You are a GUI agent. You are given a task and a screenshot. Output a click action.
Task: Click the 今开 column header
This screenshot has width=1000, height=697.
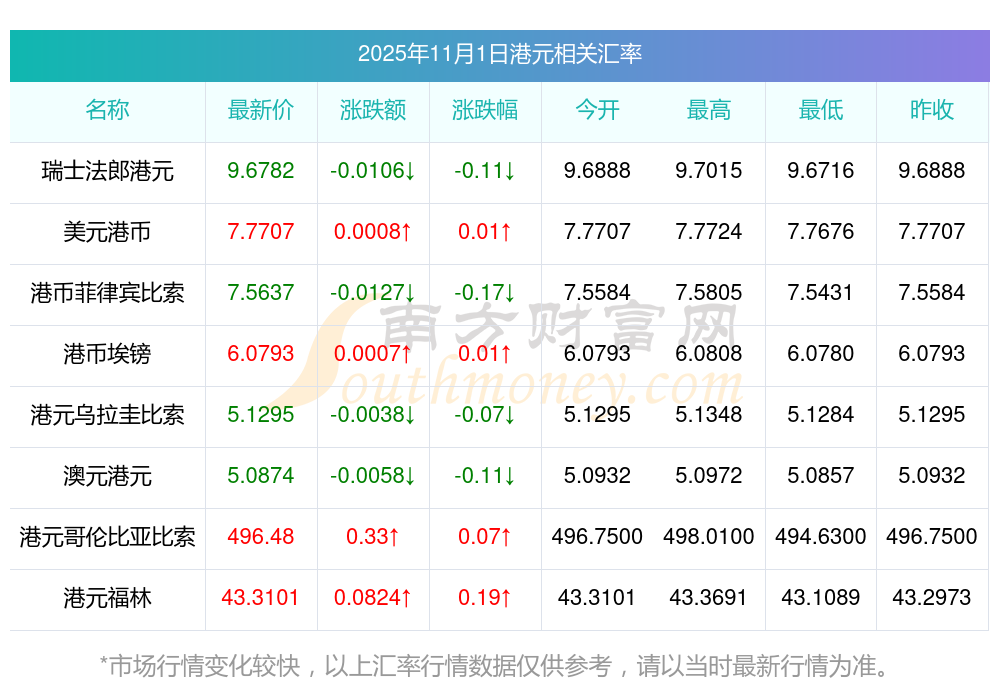[597, 110]
